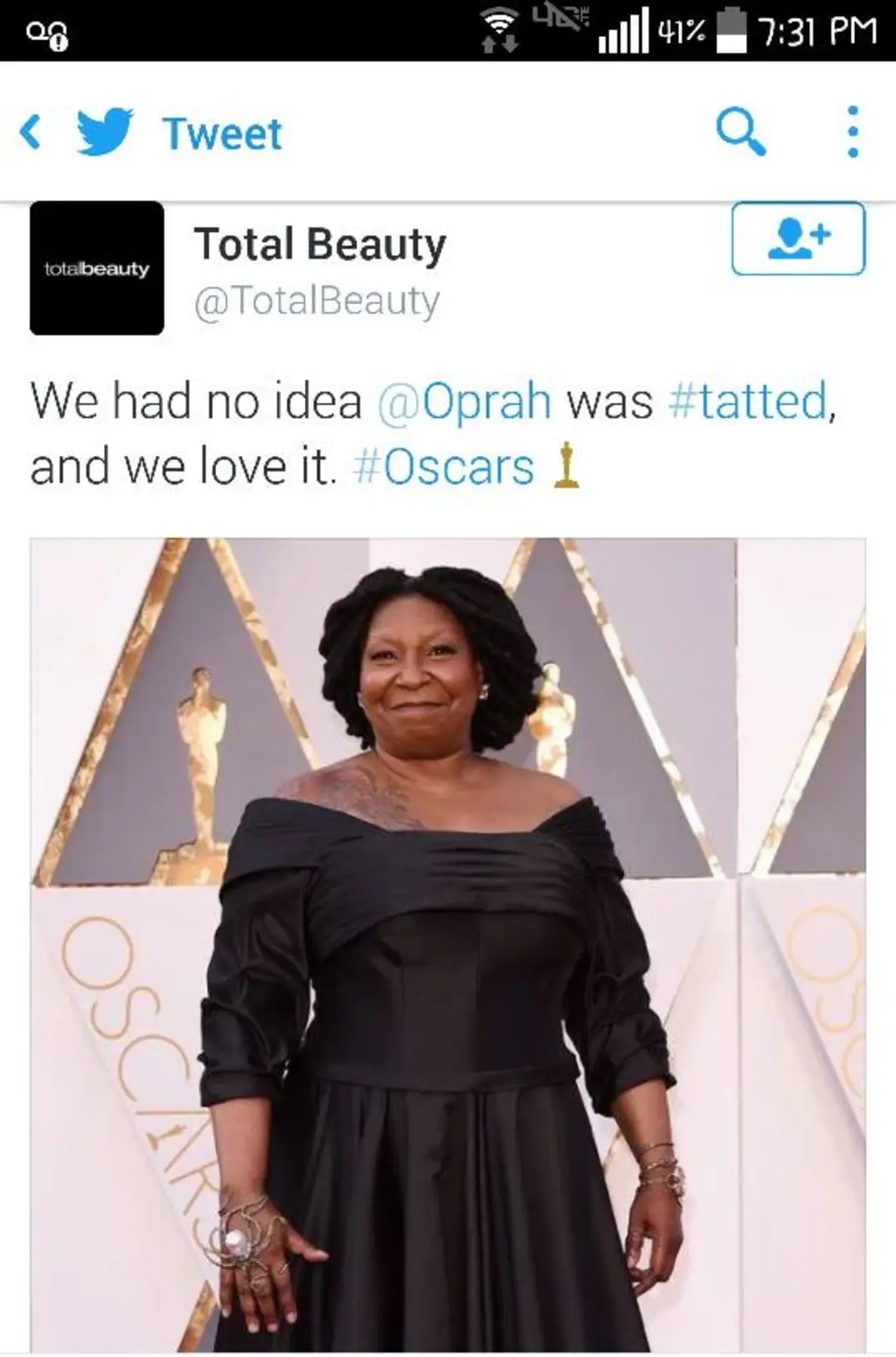Open the search magnifier icon
This screenshot has height=1357, width=896.
click(x=741, y=132)
